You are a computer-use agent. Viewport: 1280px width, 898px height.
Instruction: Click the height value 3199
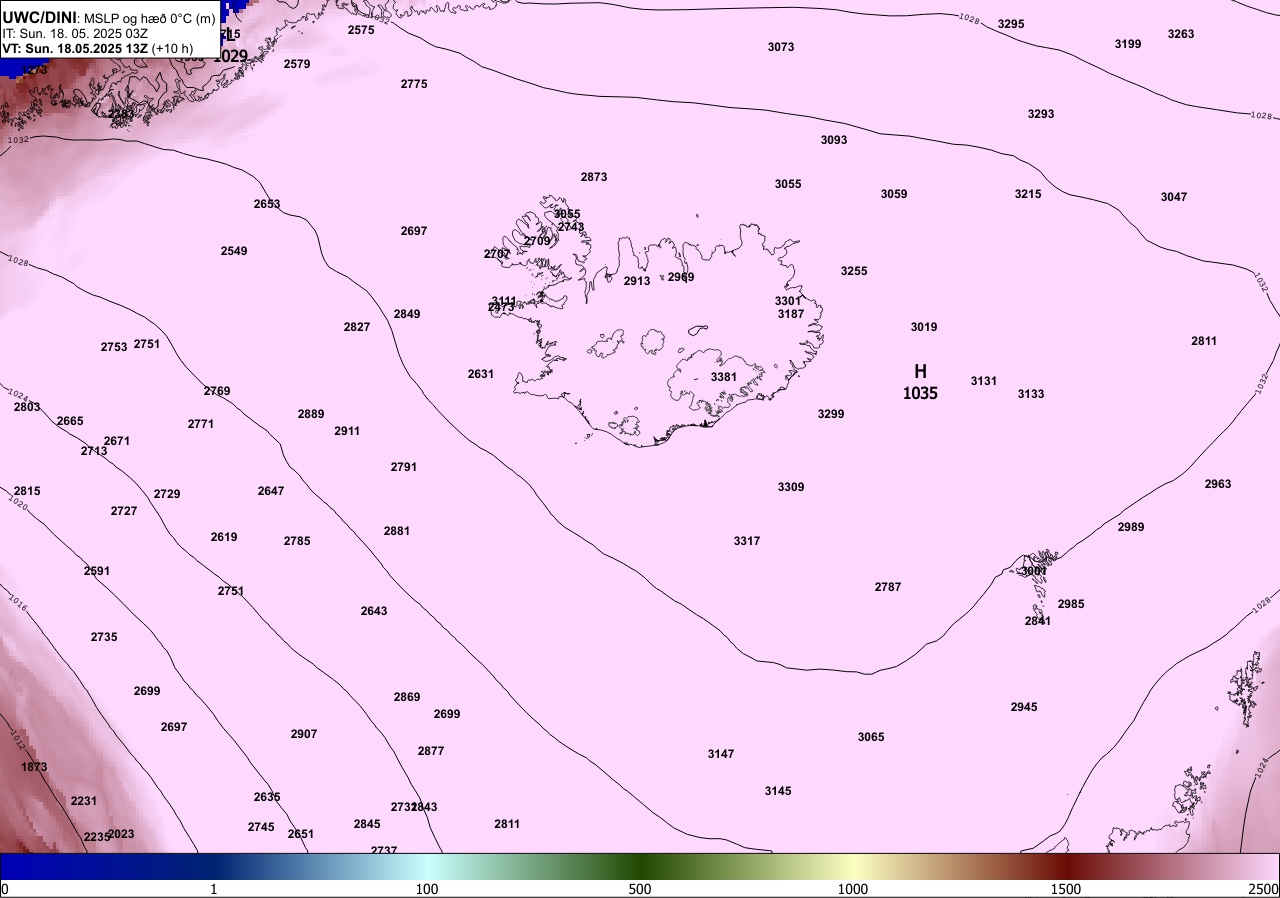1128,44
